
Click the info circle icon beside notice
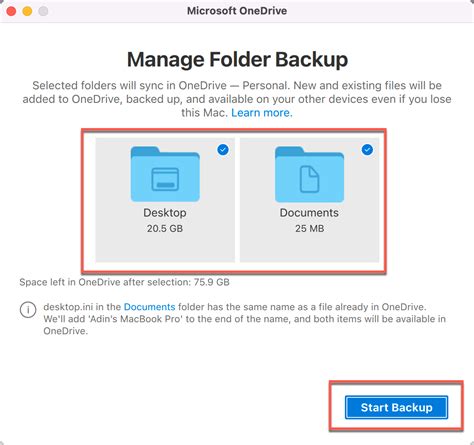(x=28, y=310)
